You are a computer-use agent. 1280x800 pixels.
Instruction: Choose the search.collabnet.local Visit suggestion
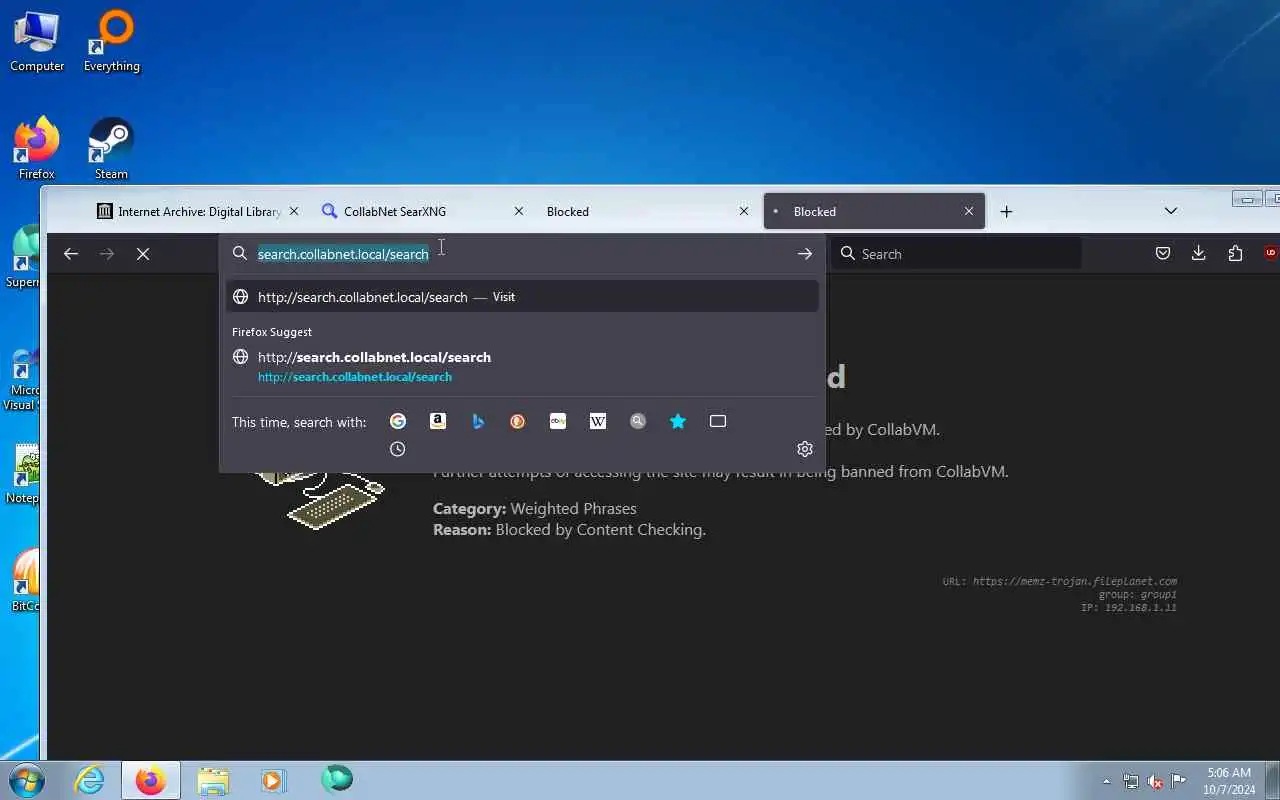pos(522,297)
